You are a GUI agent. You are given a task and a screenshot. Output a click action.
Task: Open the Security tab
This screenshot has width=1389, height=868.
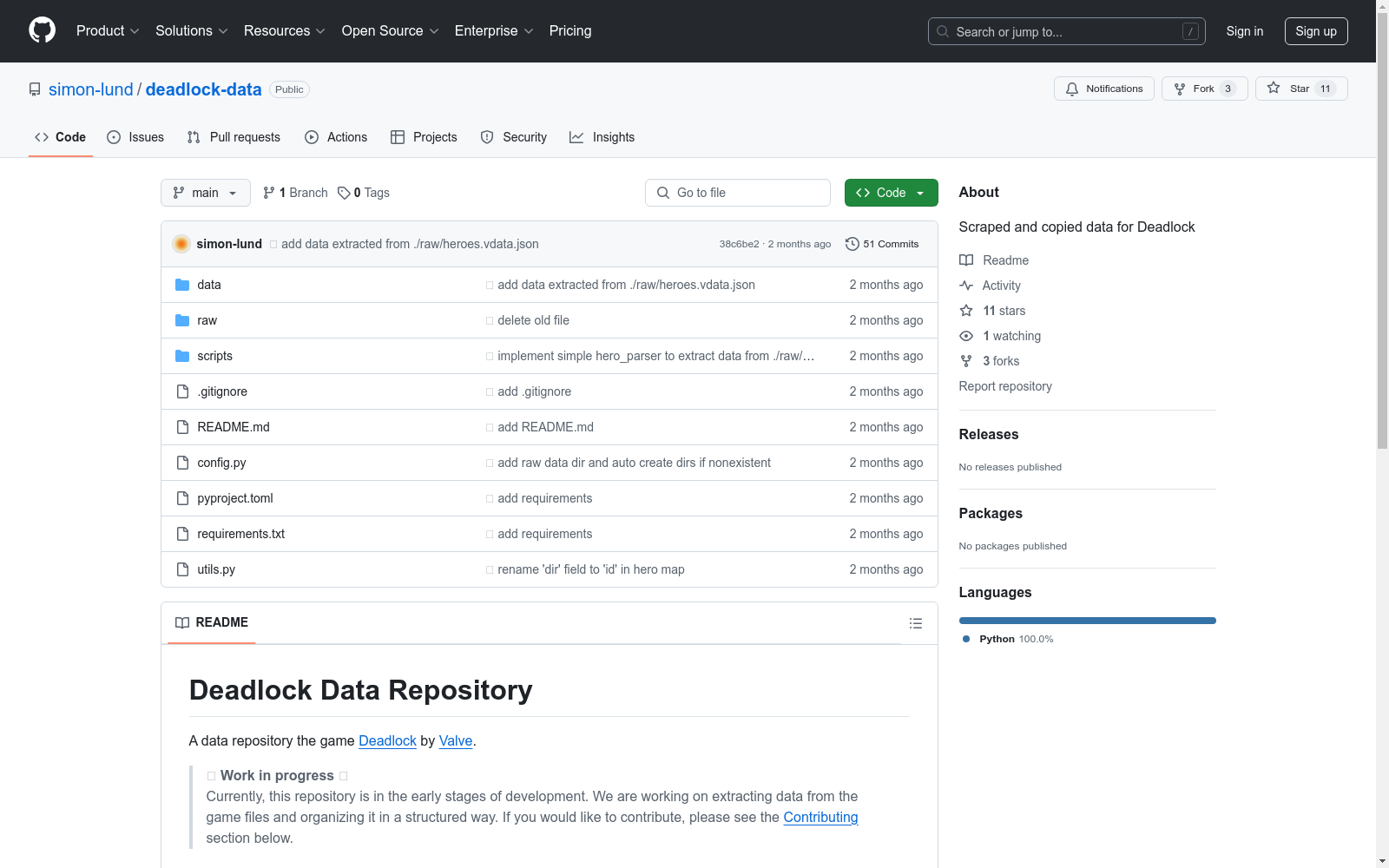(514, 137)
